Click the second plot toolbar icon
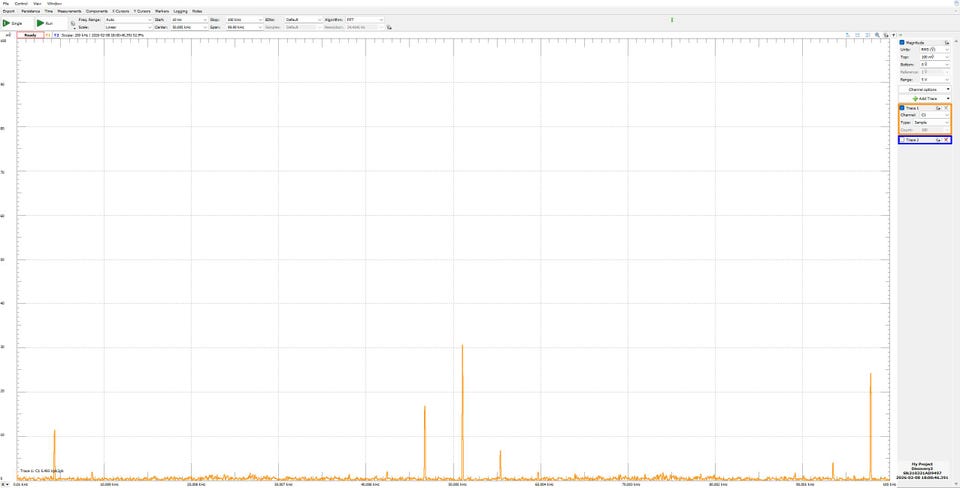Viewport: 960px width, 488px height. (x=858, y=35)
